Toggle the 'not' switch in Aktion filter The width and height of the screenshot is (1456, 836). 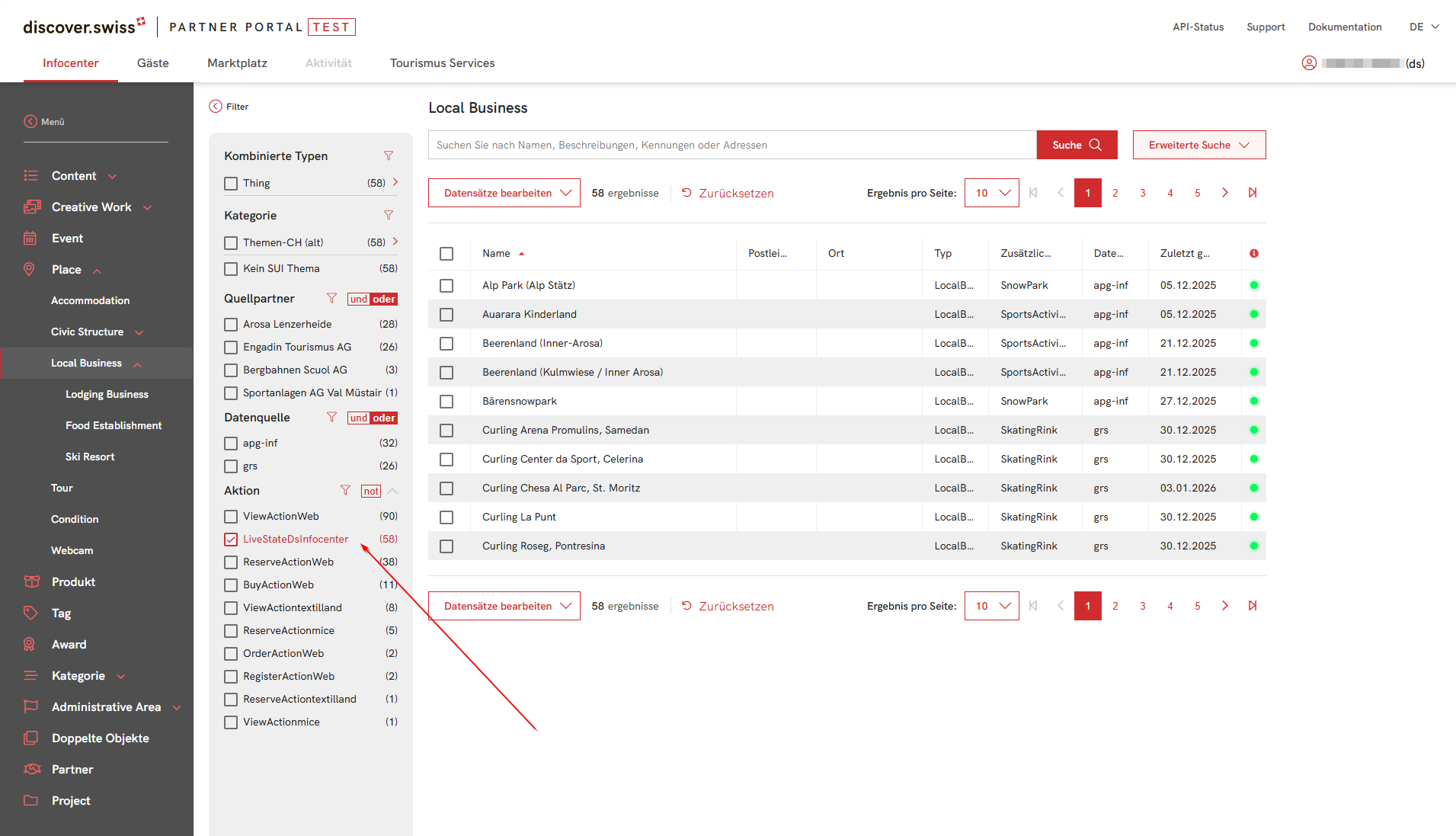click(371, 491)
